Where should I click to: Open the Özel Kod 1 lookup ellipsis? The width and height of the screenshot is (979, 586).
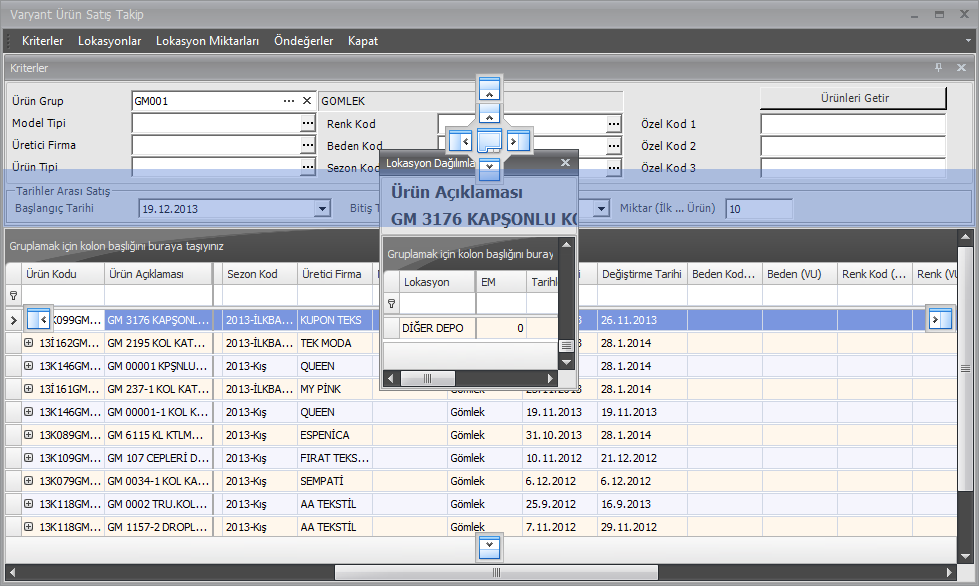(x=613, y=124)
